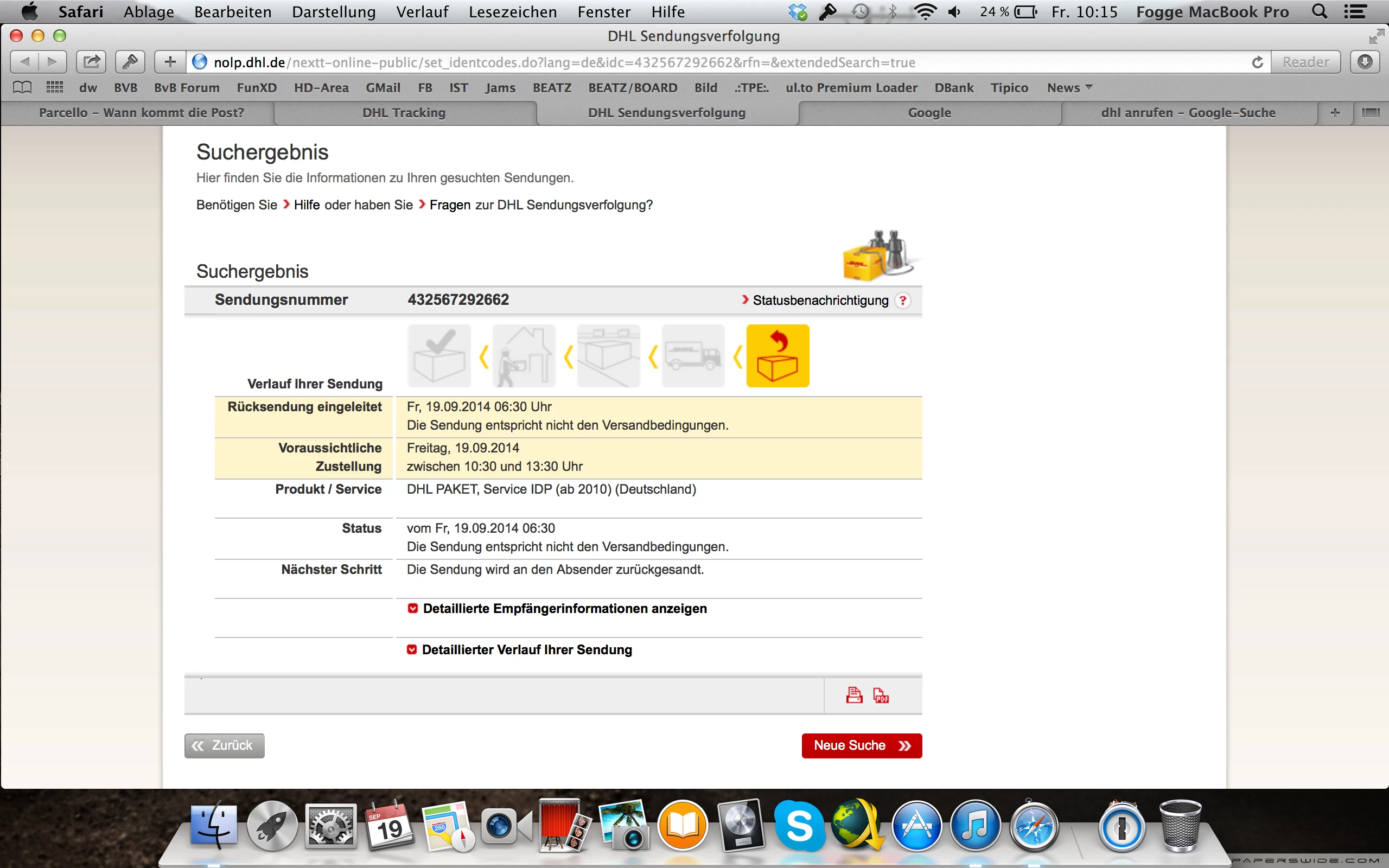1389x868 pixels.
Task: Open the Lesezeichen menu
Action: pos(512,12)
